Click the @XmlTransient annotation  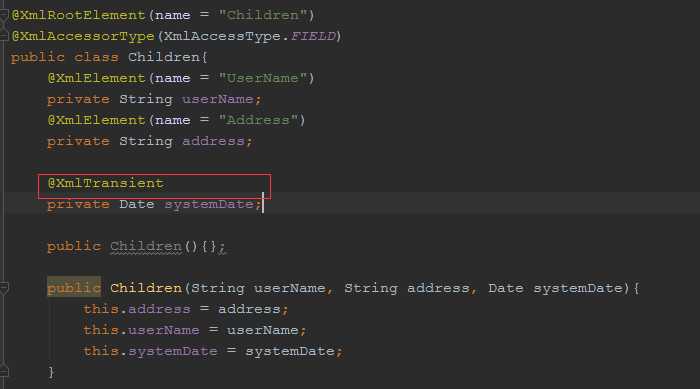pos(106,183)
